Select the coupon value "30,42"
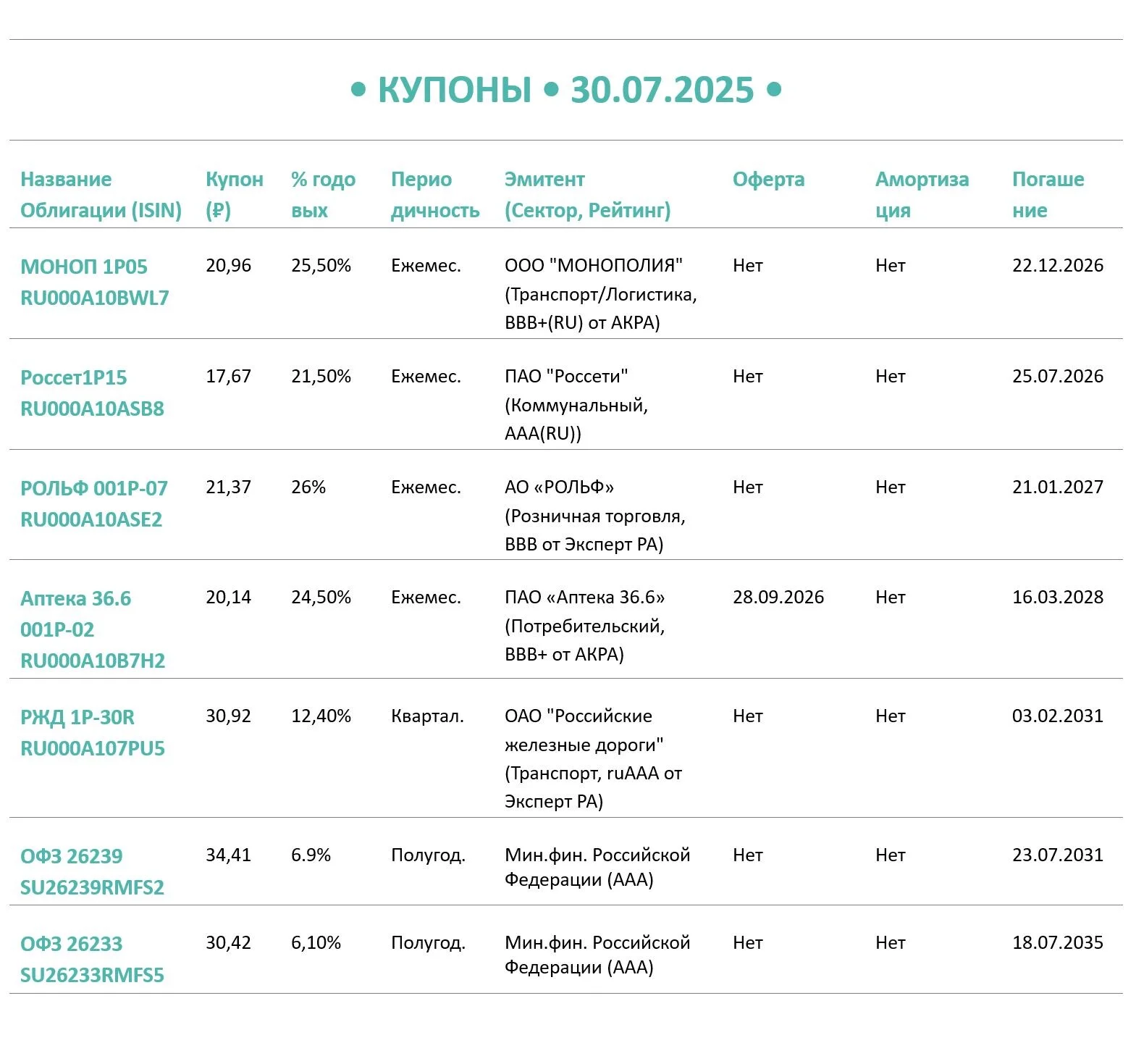The width and height of the screenshot is (1136, 1064). (228, 943)
